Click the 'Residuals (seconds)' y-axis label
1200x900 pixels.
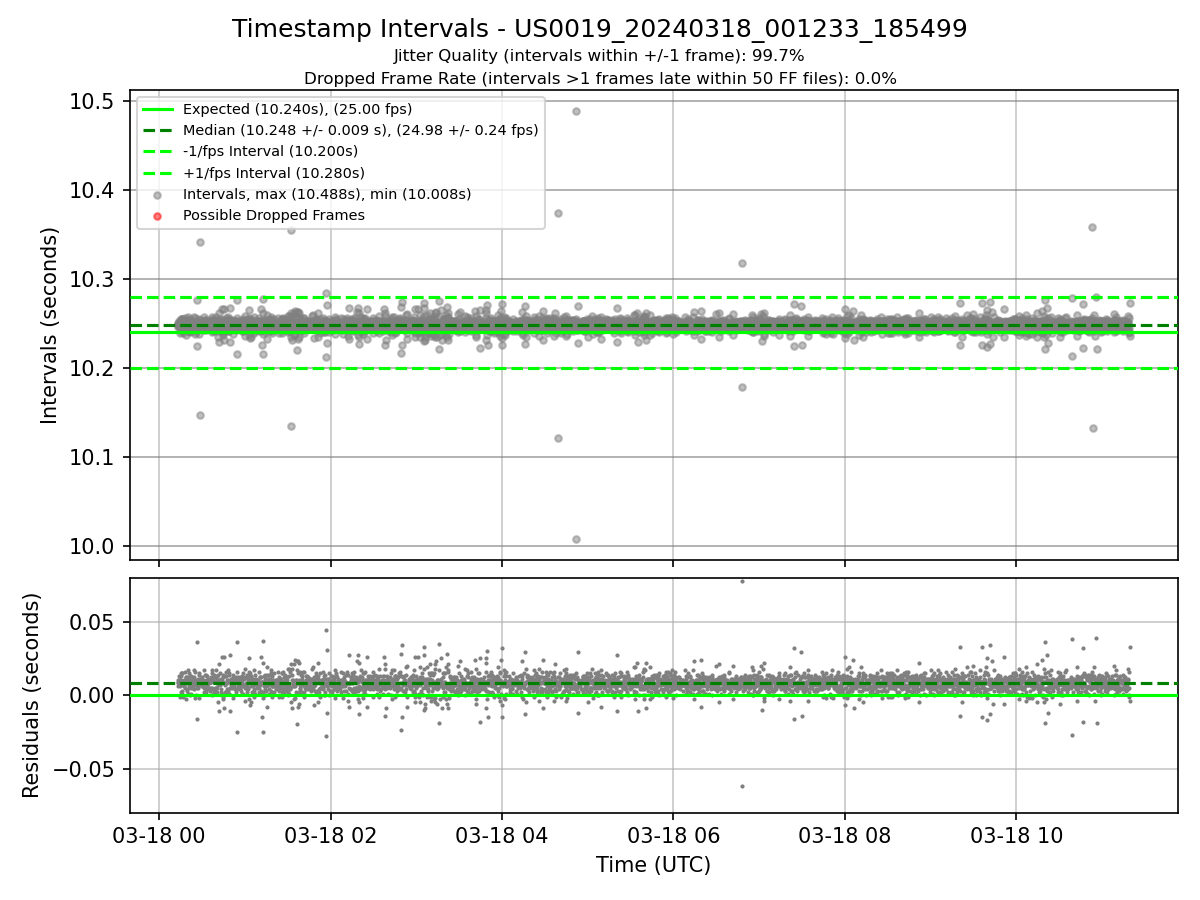(x=31, y=695)
